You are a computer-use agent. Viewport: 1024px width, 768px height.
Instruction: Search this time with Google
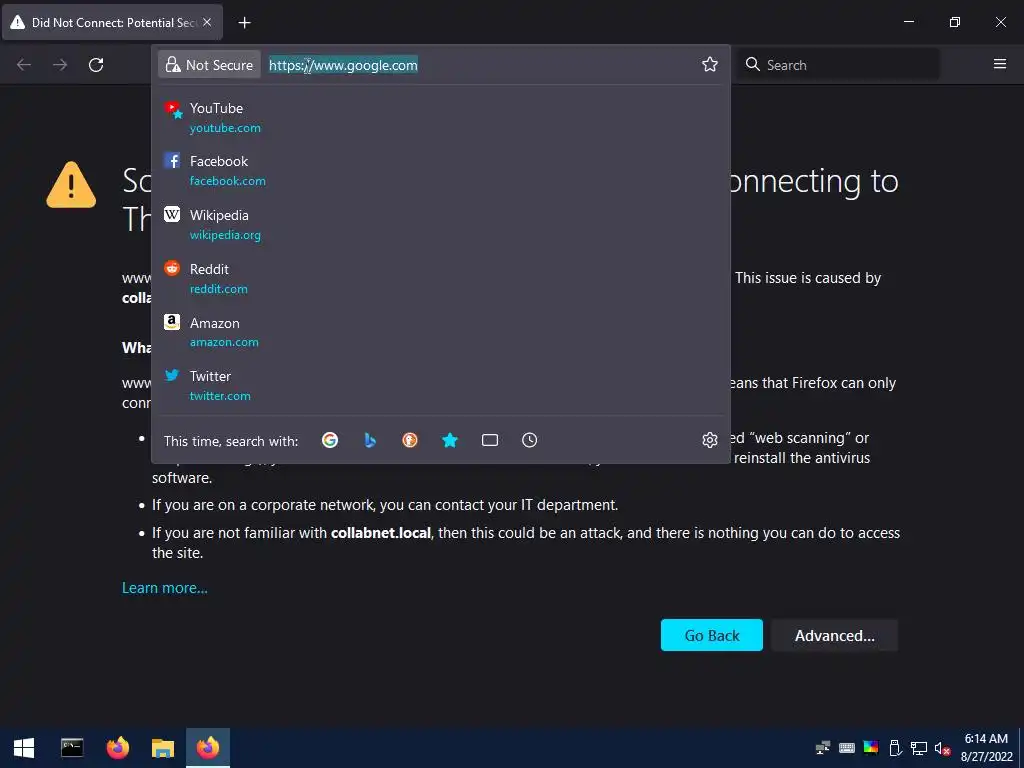pos(330,440)
